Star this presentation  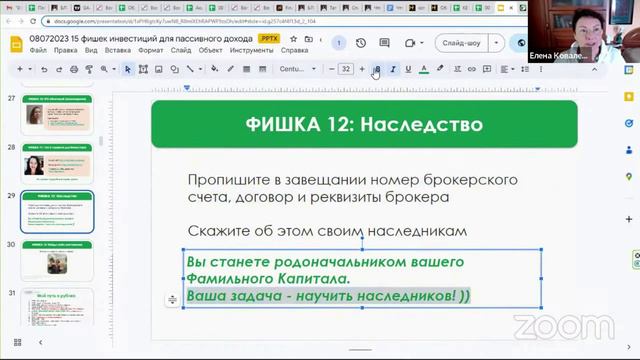pyautogui.click(x=293, y=39)
